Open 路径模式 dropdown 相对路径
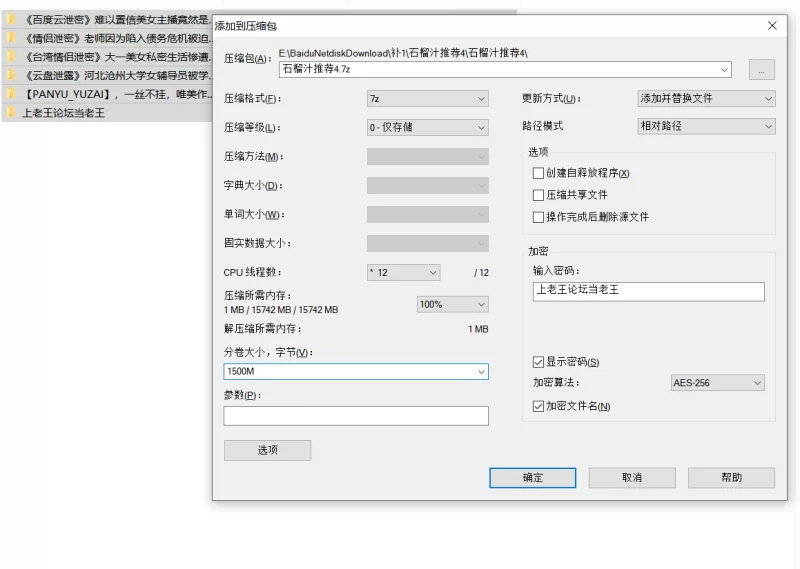 coord(707,126)
